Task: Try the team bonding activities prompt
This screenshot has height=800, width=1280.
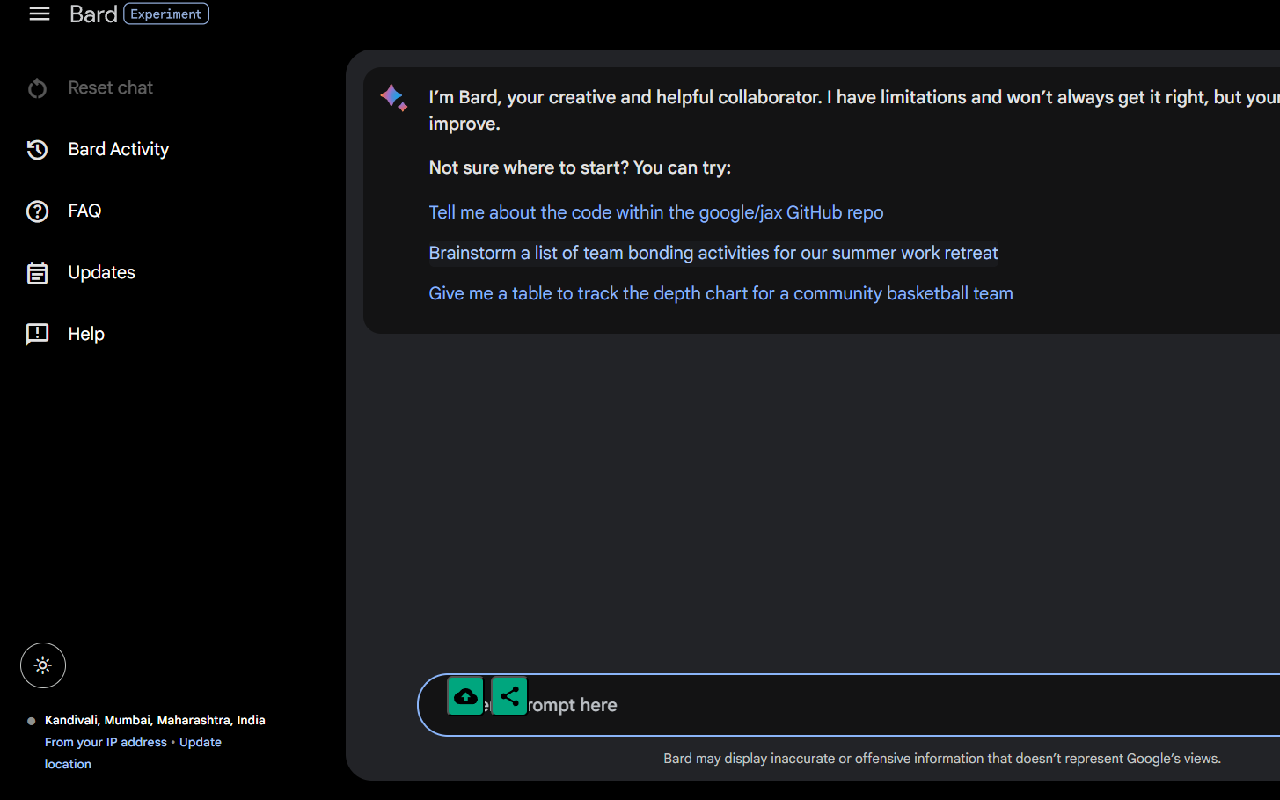Action: pos(713,253)
